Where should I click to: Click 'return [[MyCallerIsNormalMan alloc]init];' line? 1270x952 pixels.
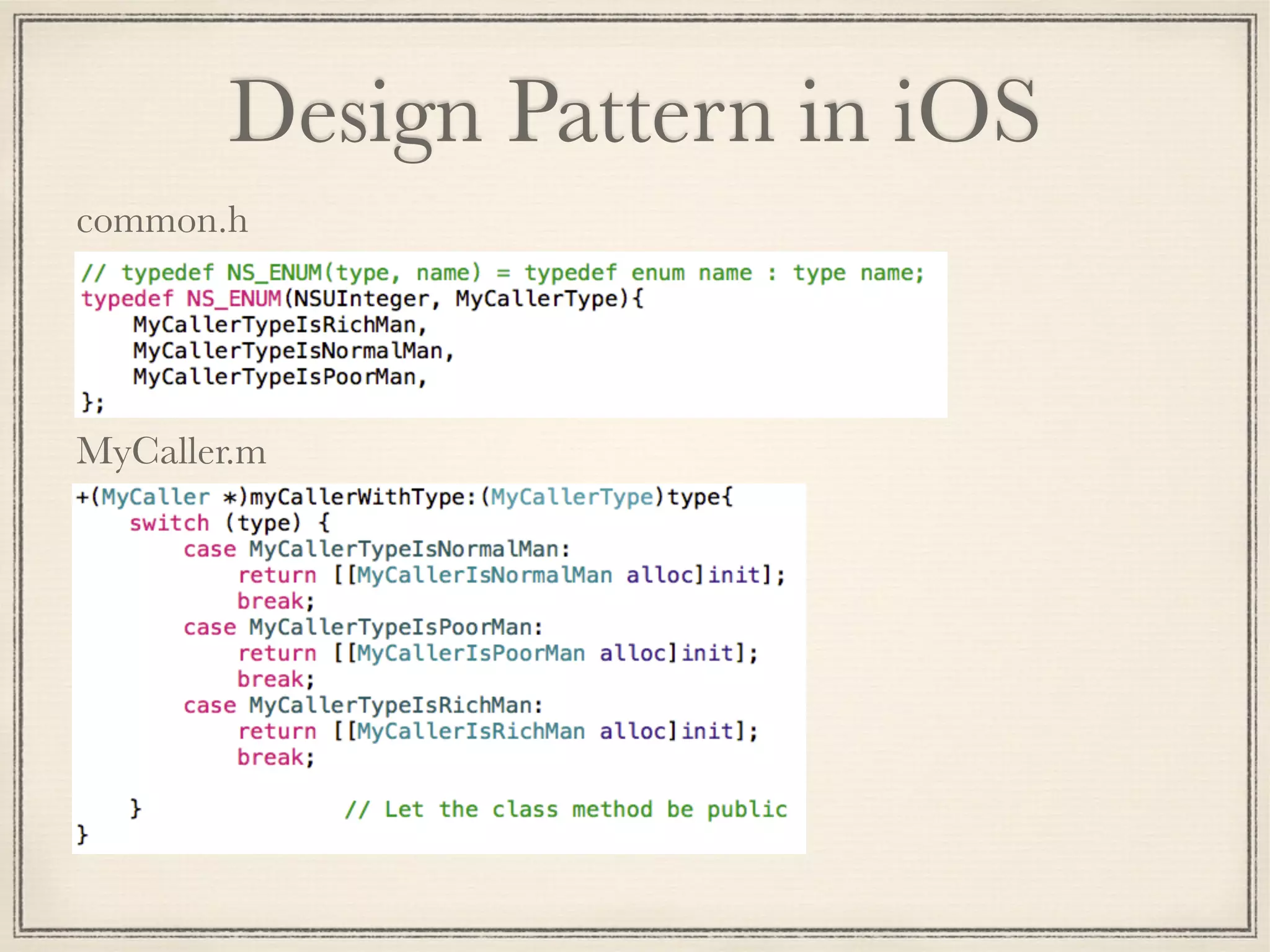[x=512, y=576]
